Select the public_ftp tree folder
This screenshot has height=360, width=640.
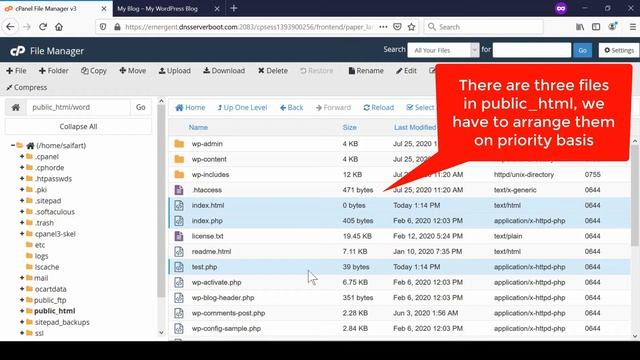[x=50, y=300]
